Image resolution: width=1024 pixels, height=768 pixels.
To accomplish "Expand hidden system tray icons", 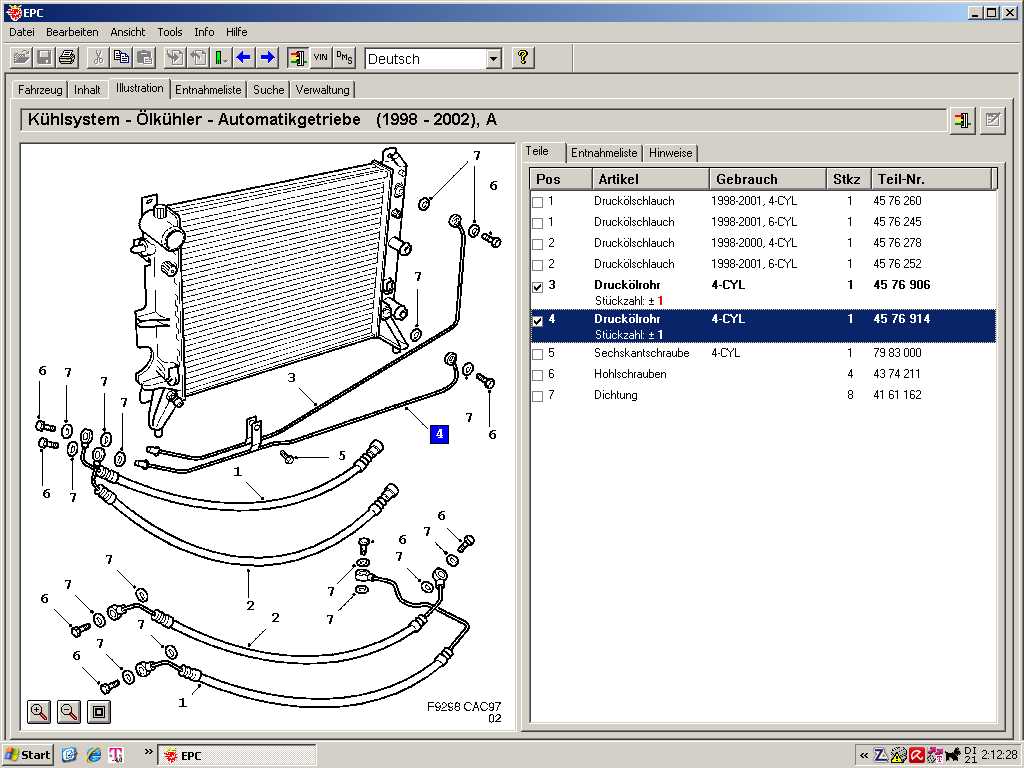I will [x=864, y=756].
